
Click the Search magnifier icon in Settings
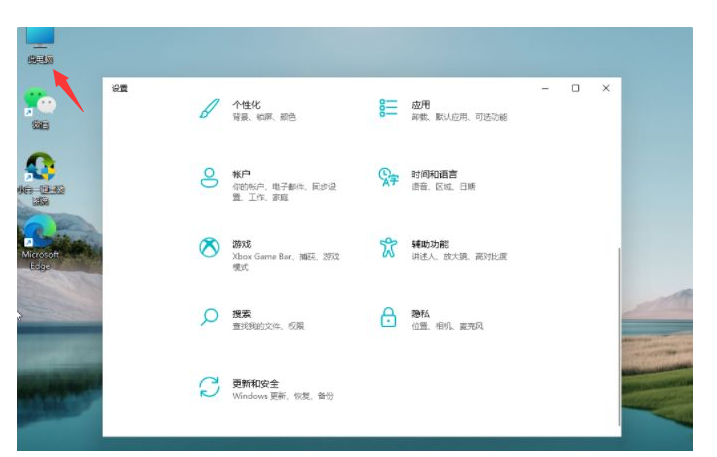tap(209, 318)
